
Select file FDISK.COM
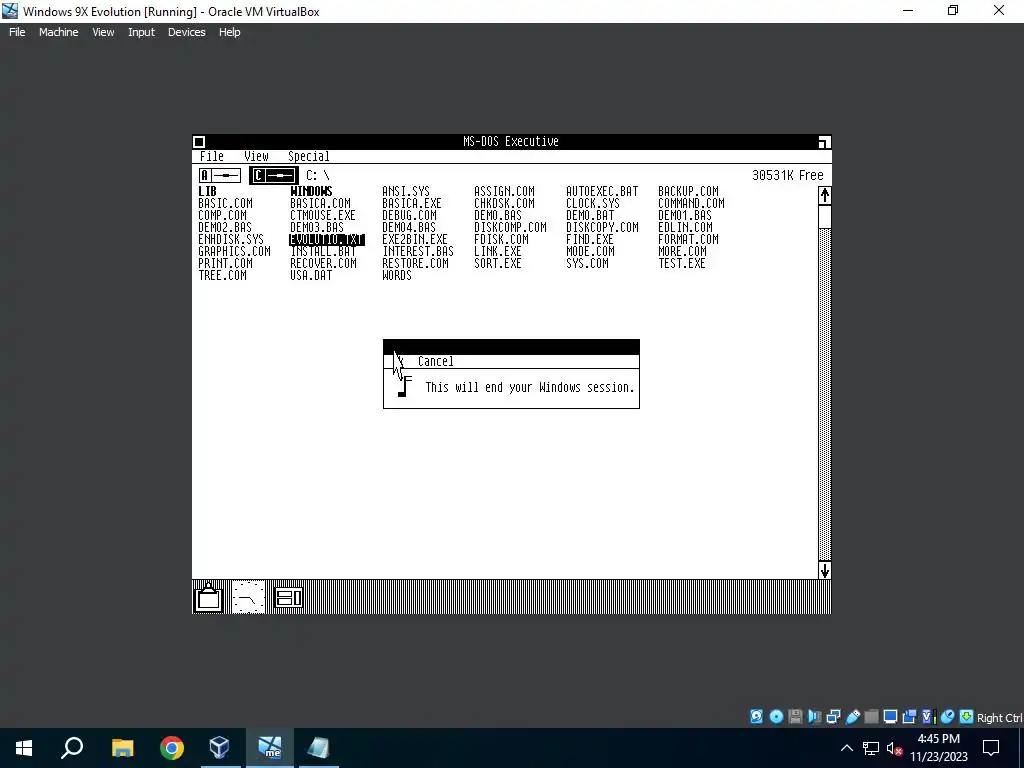(x=501, y=240)
